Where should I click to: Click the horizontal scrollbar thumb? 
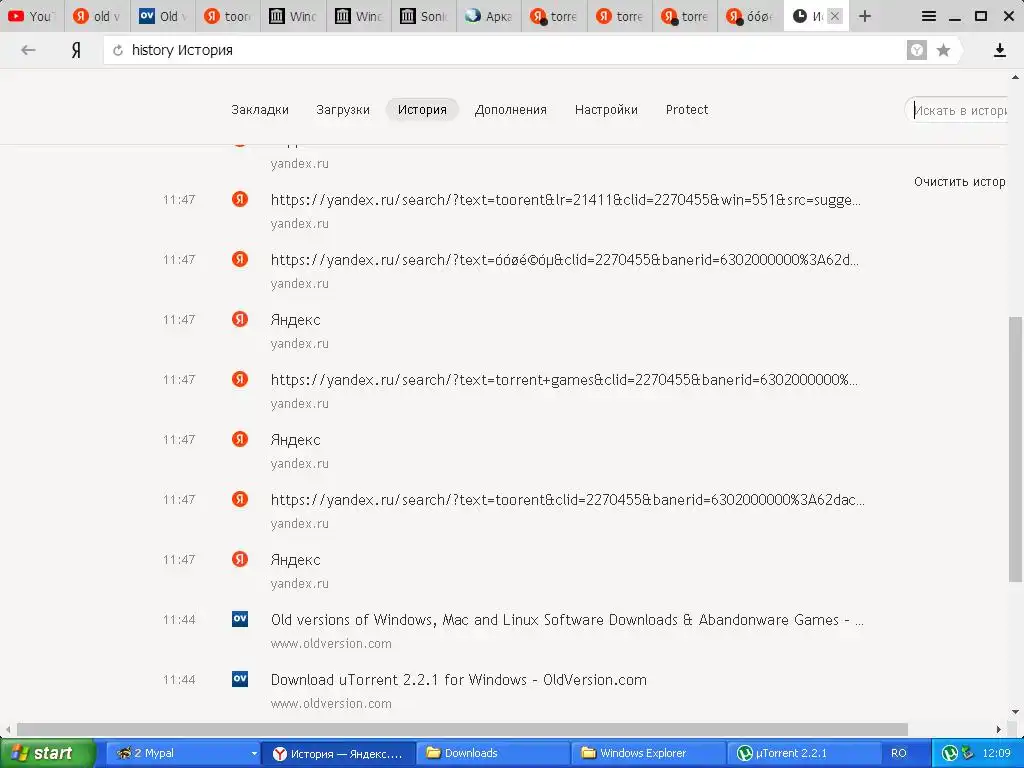pos(462,729)
